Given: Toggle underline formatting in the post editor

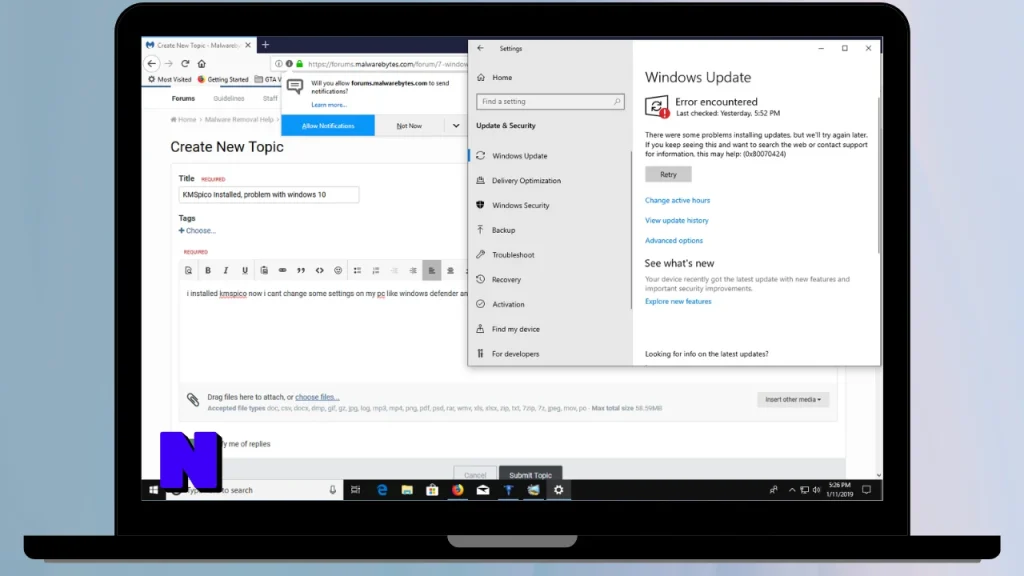Looking at the screenshot, I should click(x=245, y=270).
